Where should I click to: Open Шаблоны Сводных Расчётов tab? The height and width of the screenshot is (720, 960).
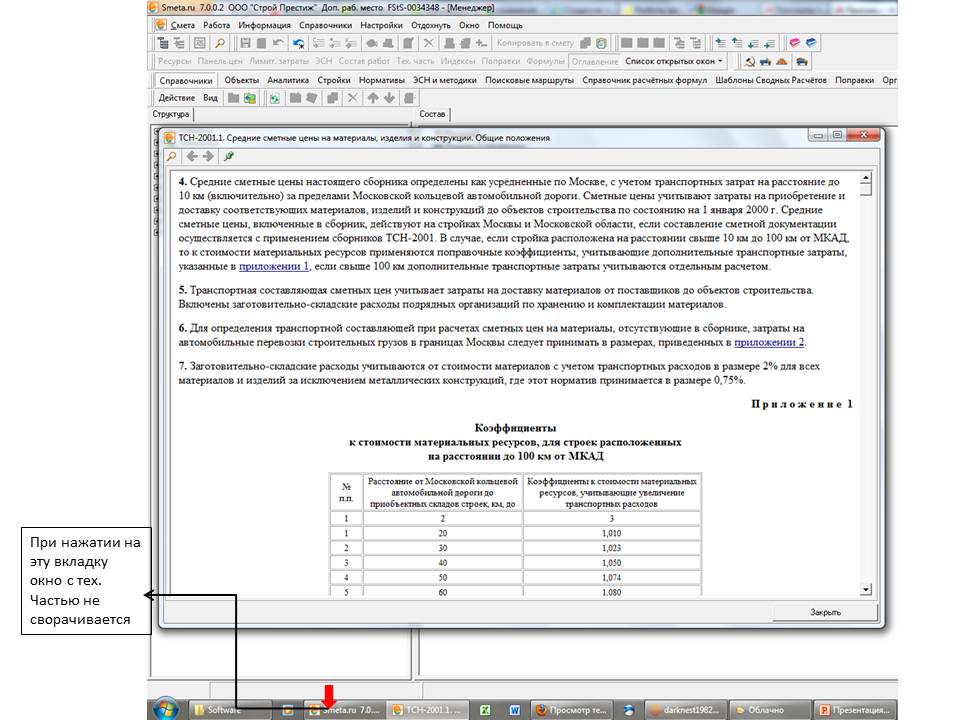[771, 80]
